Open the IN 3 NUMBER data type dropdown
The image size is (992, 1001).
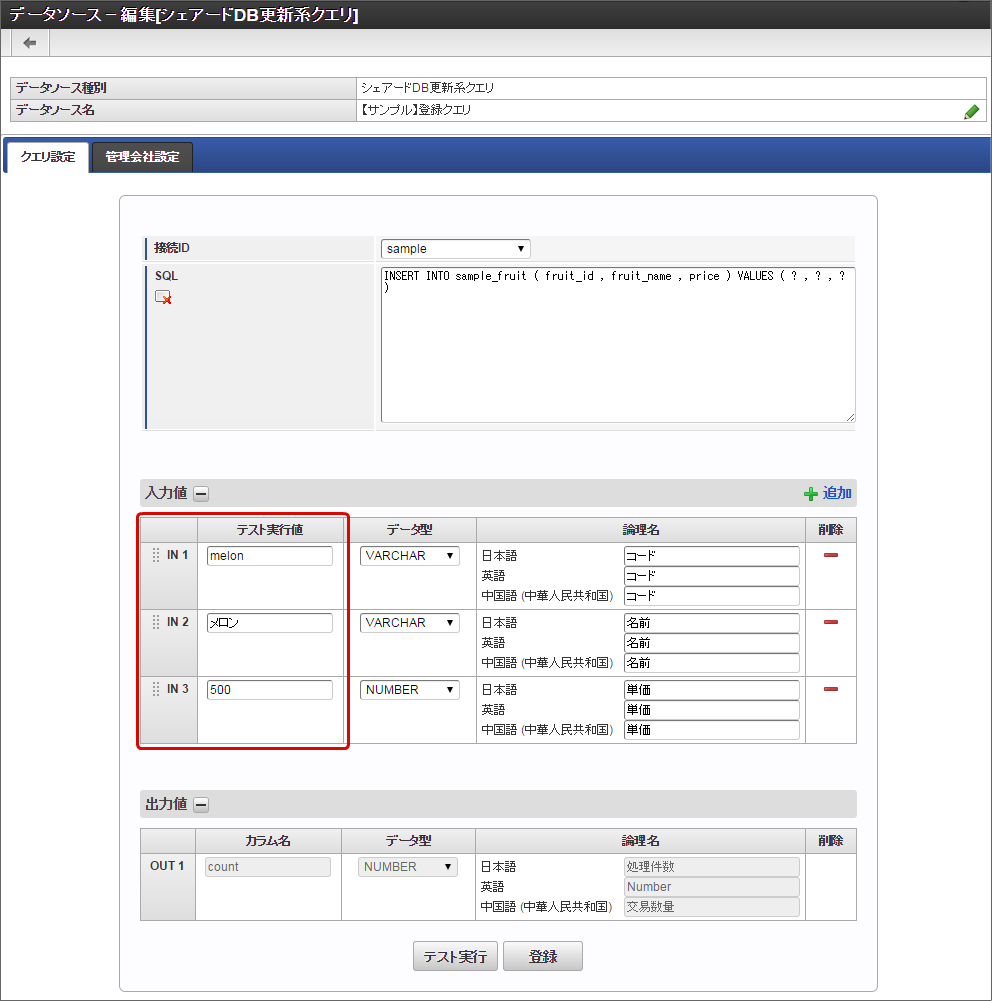pos(410,690)
